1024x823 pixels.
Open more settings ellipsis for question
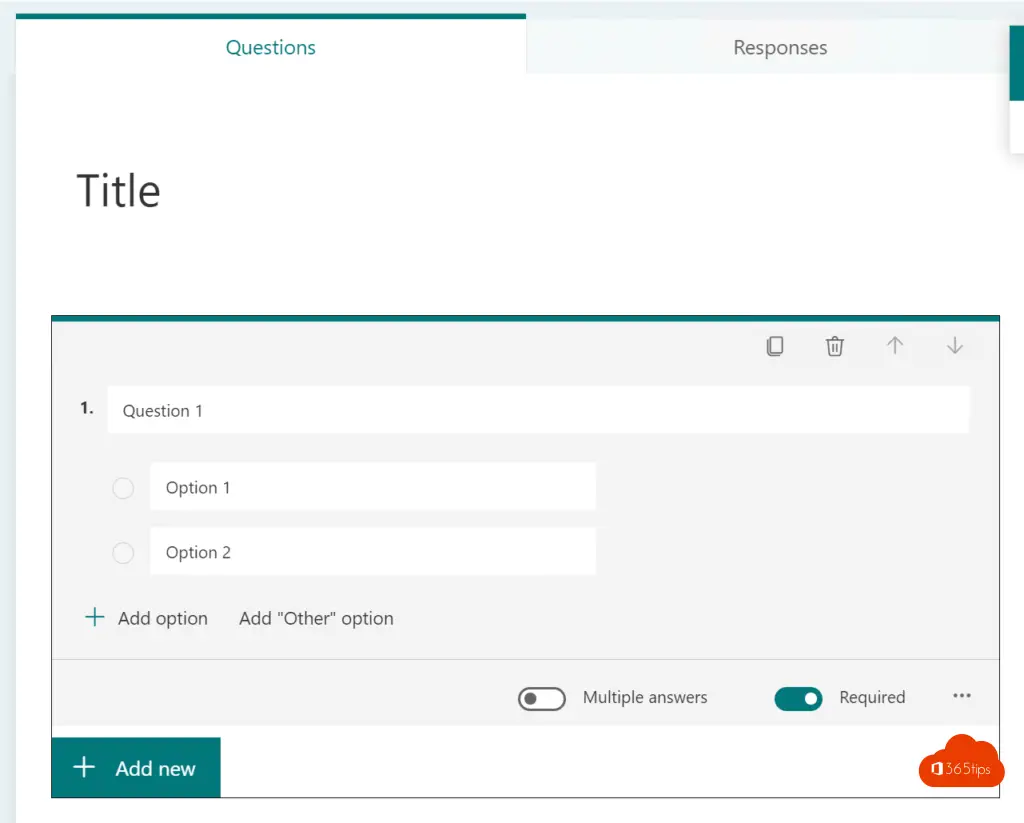(962, 697)
